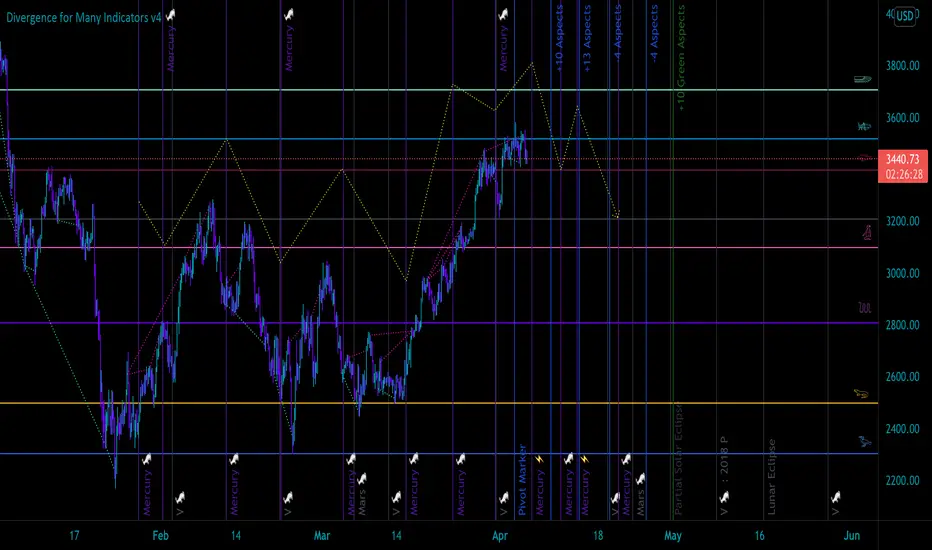Viewport: 932px width, 550px height.
Task: Click the blue bird icon below 2400.00
Action: (x=864, y=441)
